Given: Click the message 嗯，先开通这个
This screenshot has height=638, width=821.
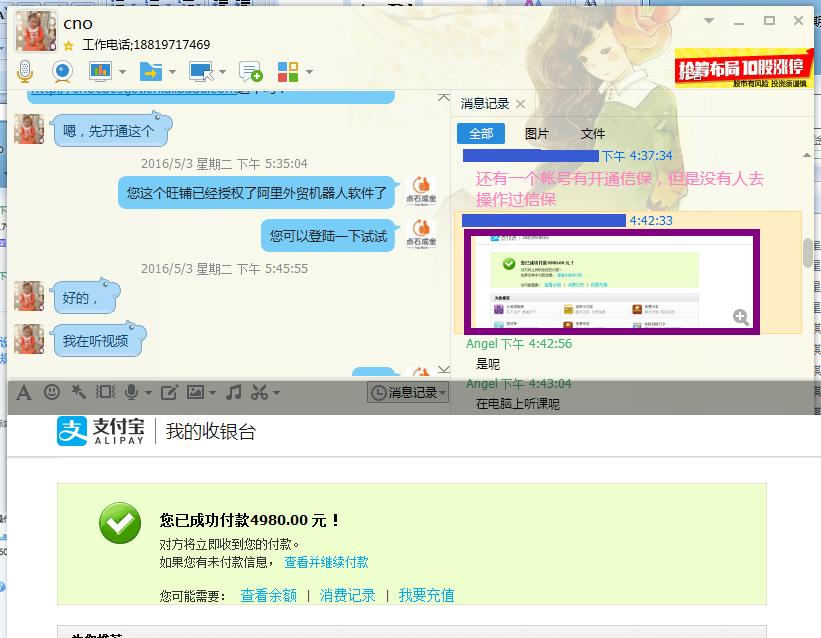Looking at the screenshot, I should 111,129.
